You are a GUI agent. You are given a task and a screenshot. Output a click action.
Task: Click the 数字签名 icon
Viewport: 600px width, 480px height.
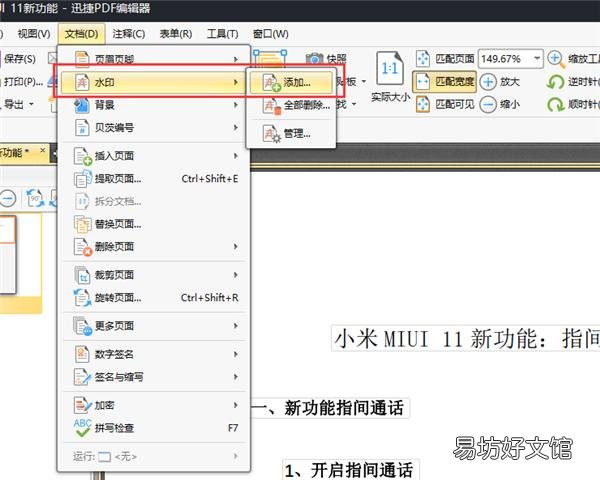82,354
